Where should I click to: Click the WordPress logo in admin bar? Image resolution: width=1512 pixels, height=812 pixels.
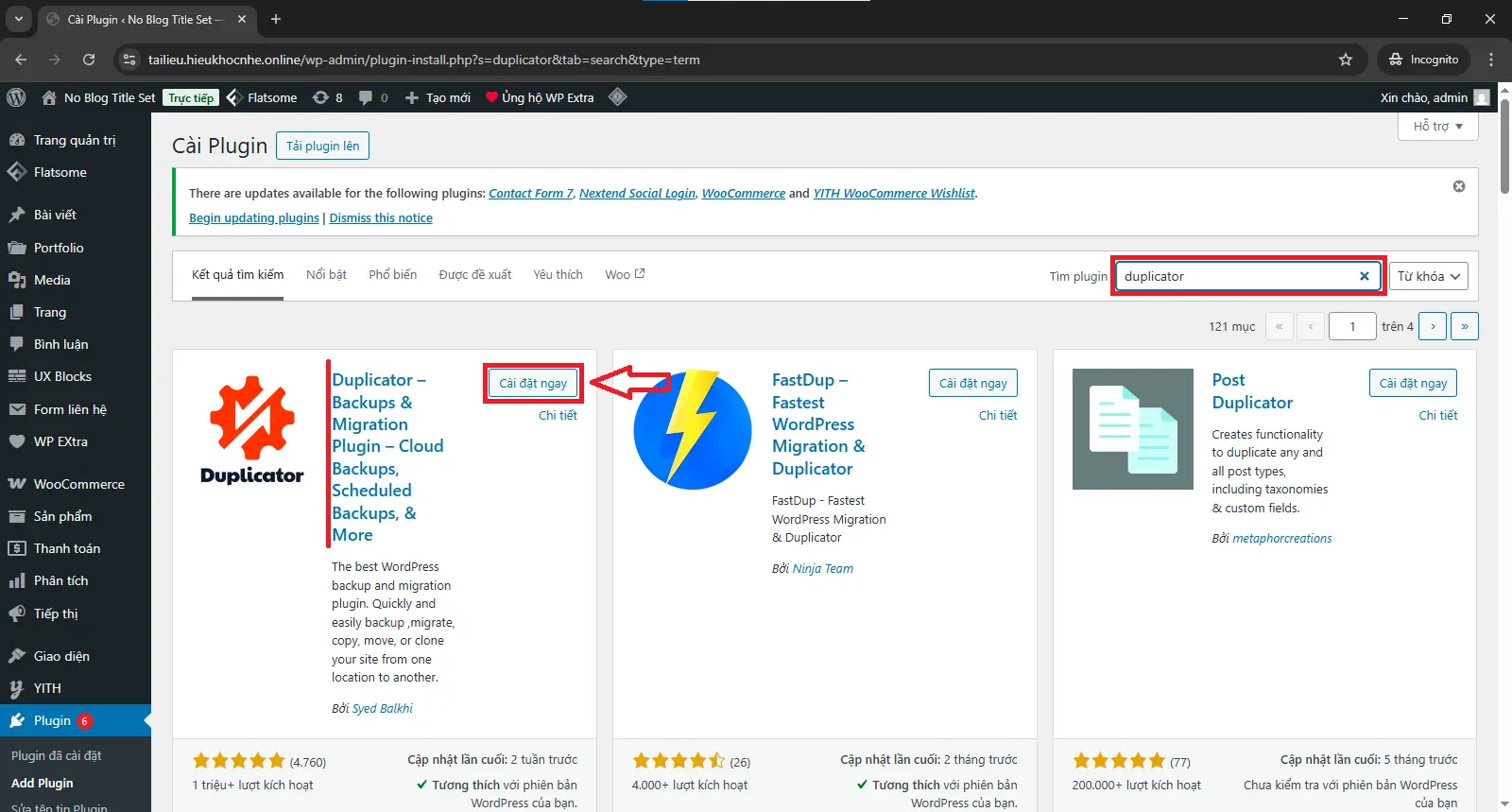(x=15, y=97)
